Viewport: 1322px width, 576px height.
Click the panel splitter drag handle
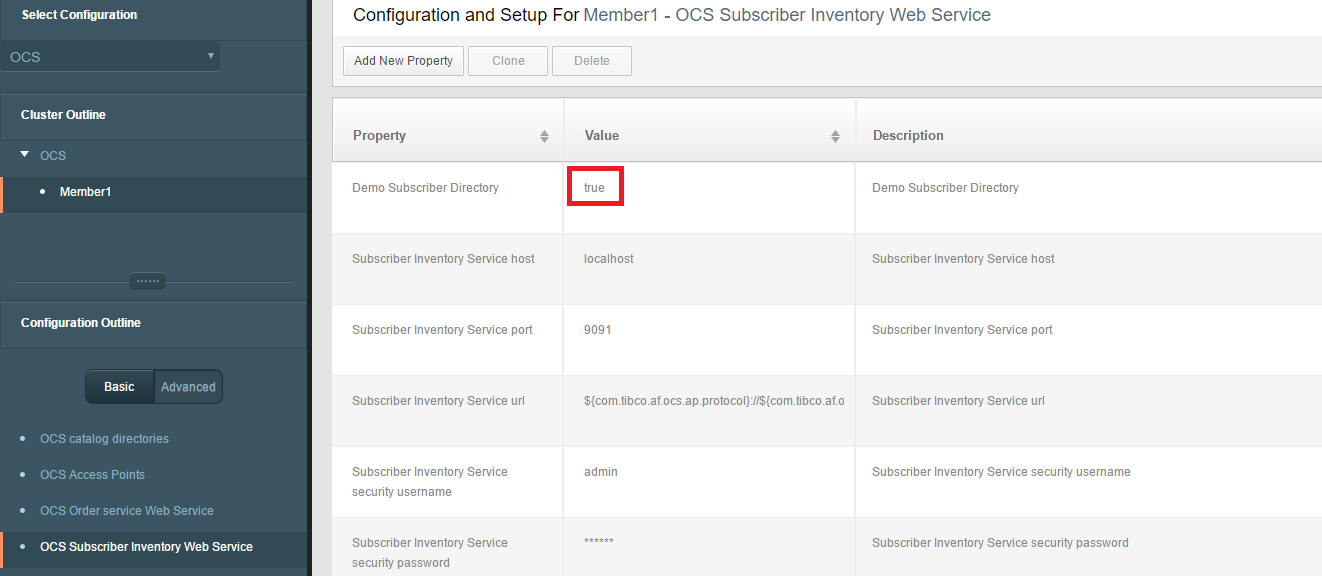[x=148, y=281]
